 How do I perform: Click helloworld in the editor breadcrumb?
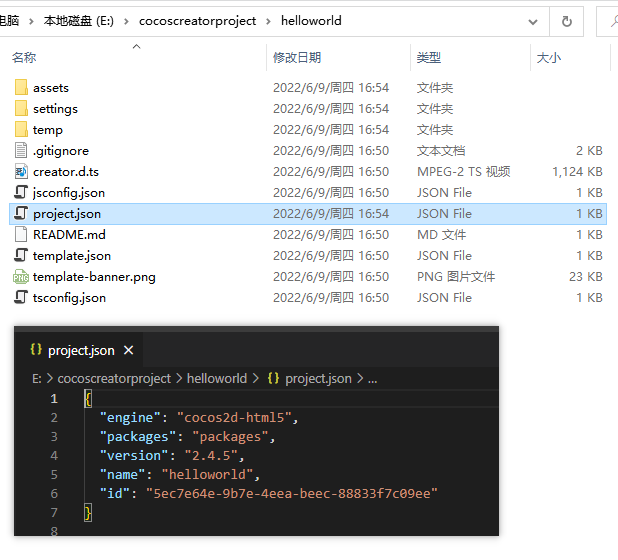[x=216, y=379]
